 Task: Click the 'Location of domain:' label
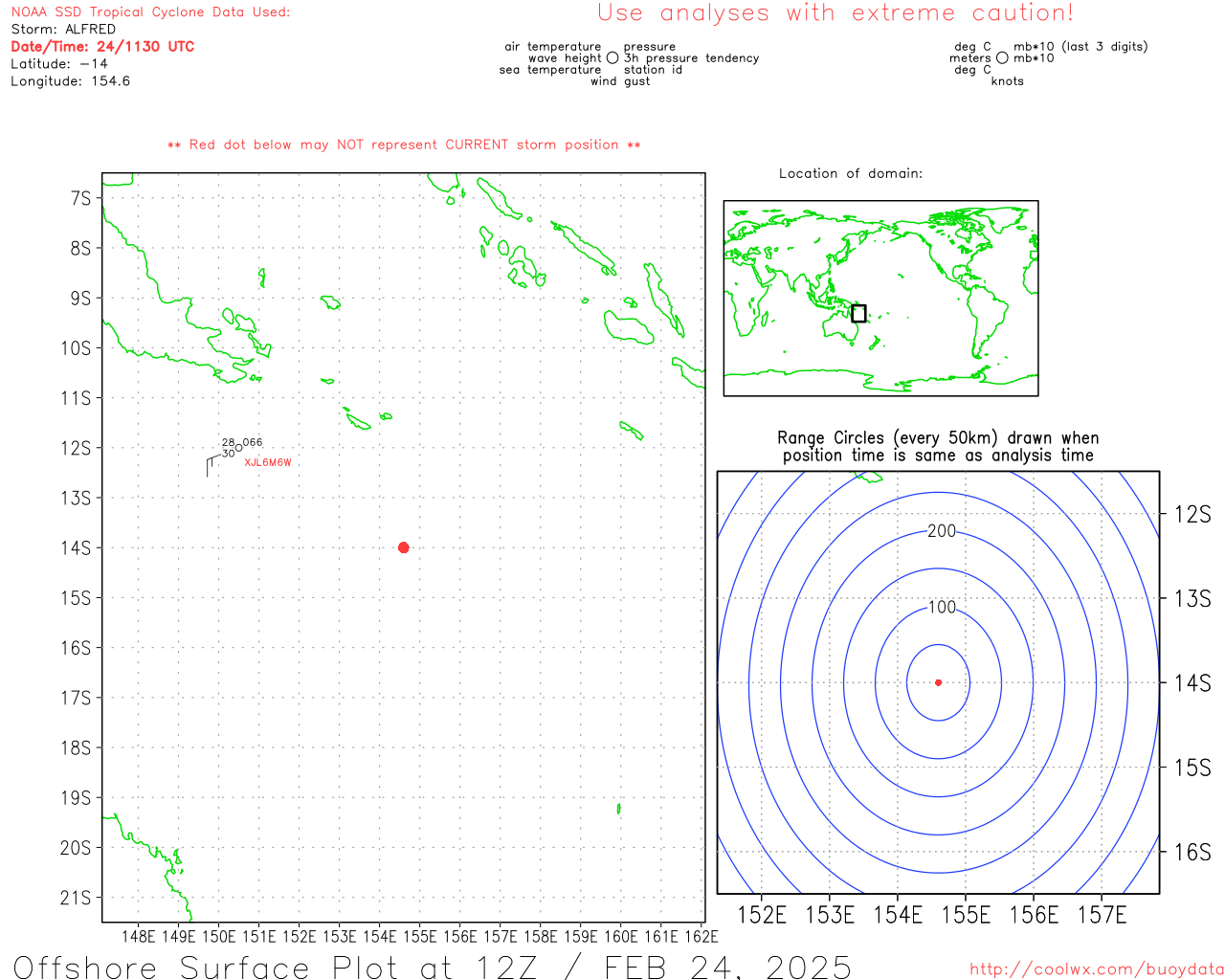click(851, 173)
